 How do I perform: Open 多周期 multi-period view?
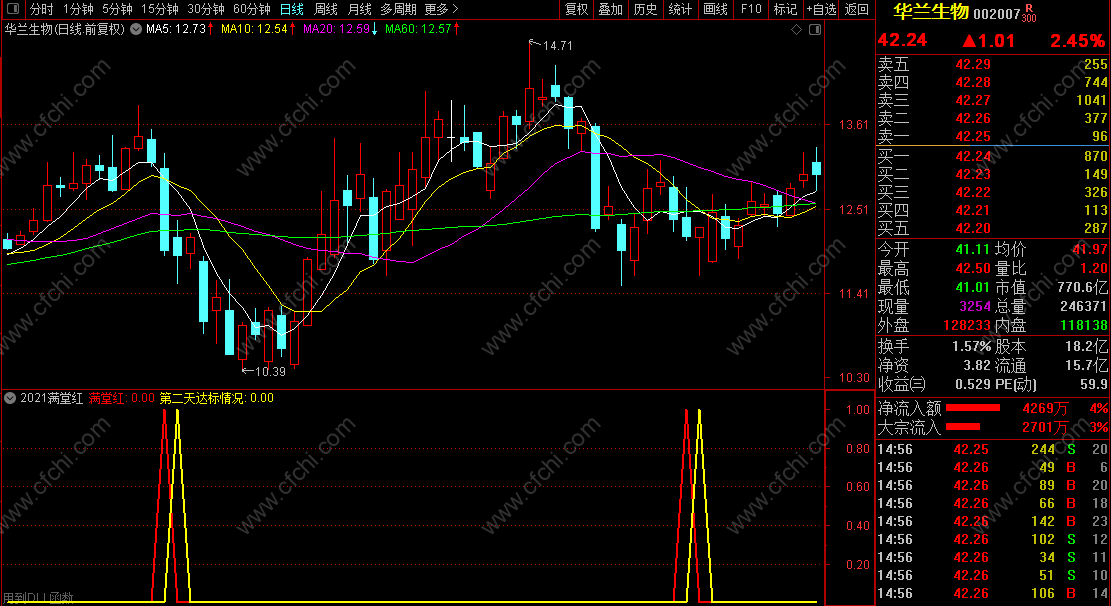[398, 9]
